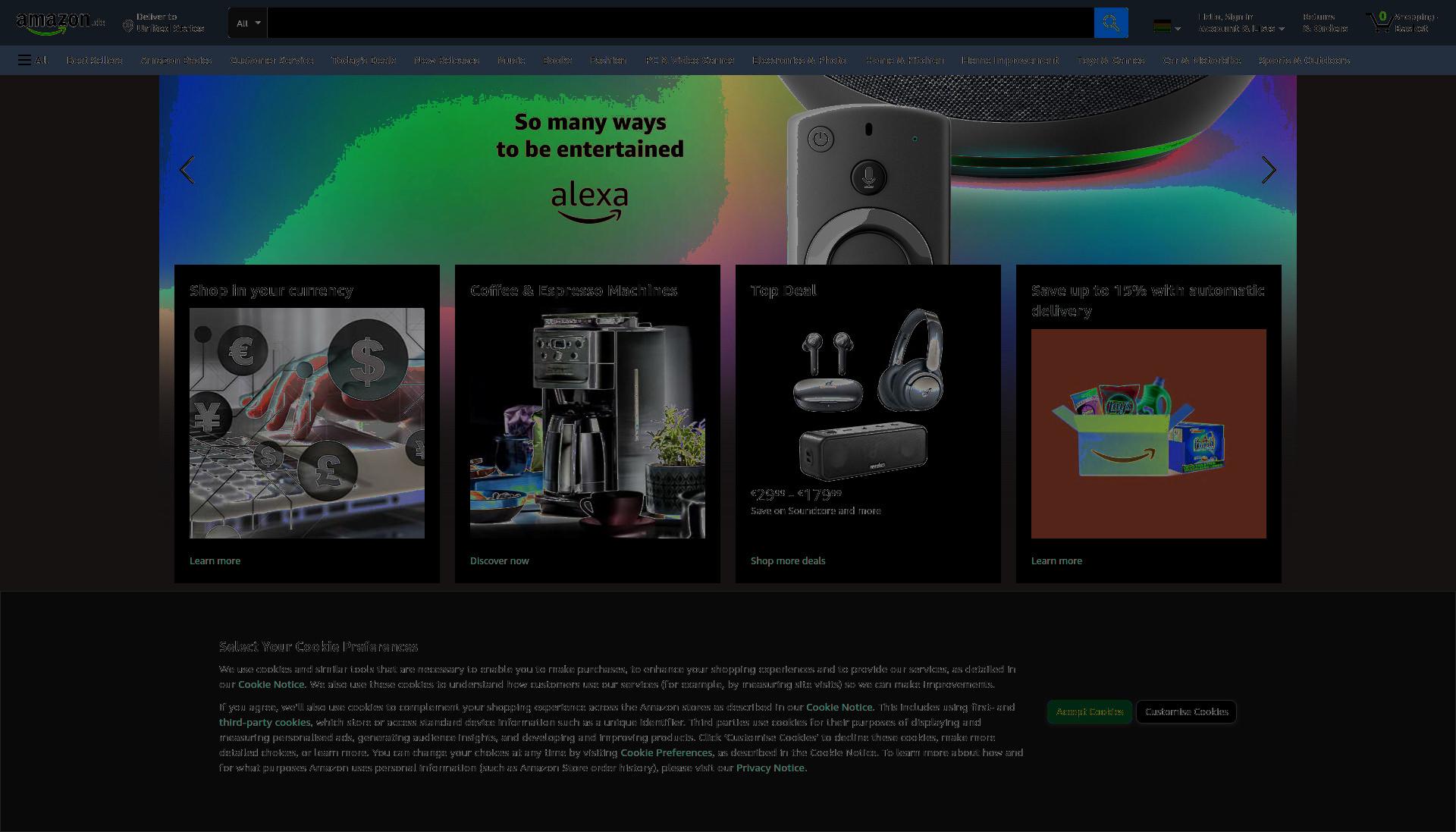Image resolution: width=1456 pixels, height=832 pixels.
Task: Click Discover now link
Action: point(500,561)
